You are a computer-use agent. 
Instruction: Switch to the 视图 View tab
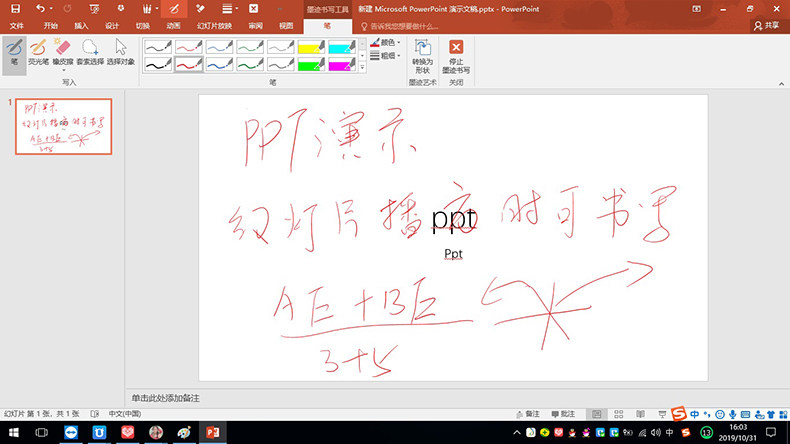[286, 26]
